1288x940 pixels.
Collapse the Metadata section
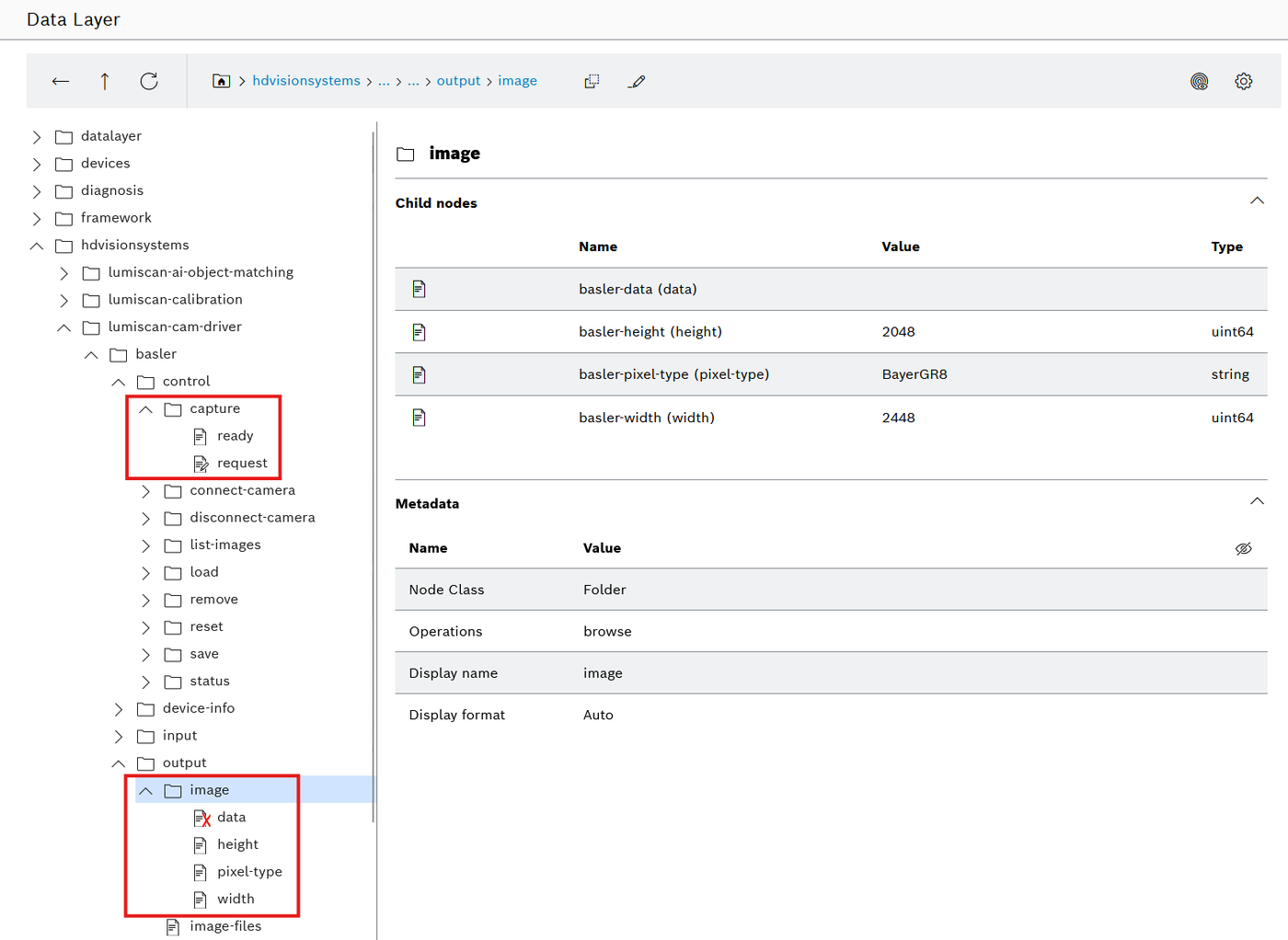[x=1257, y=502]
